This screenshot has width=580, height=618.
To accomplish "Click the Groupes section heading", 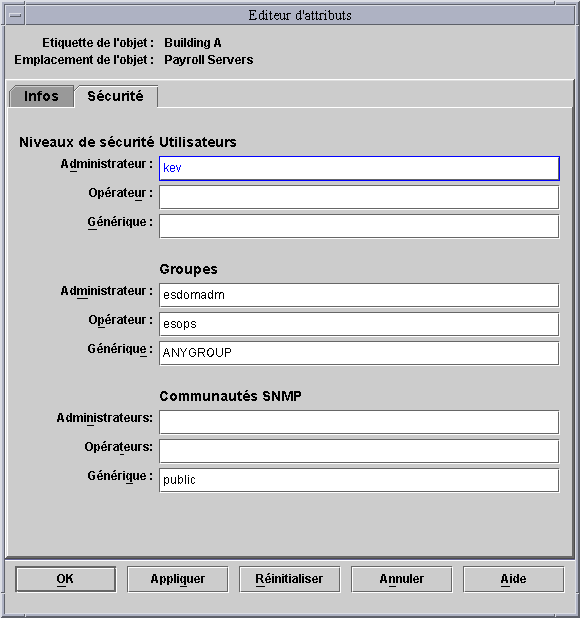I will pos(188,269).
